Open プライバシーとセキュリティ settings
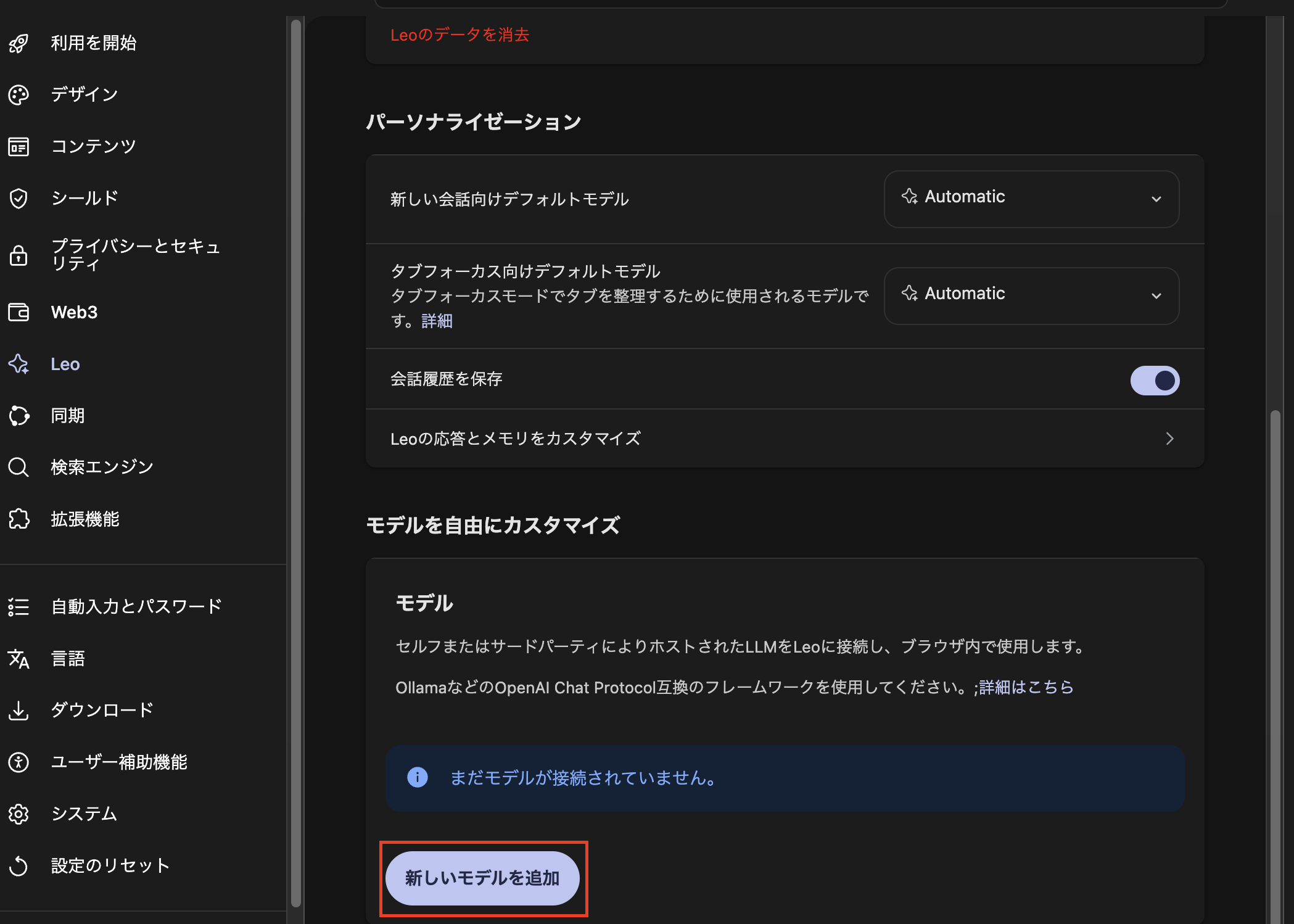 pyautogui.click(x=136, y=255)
